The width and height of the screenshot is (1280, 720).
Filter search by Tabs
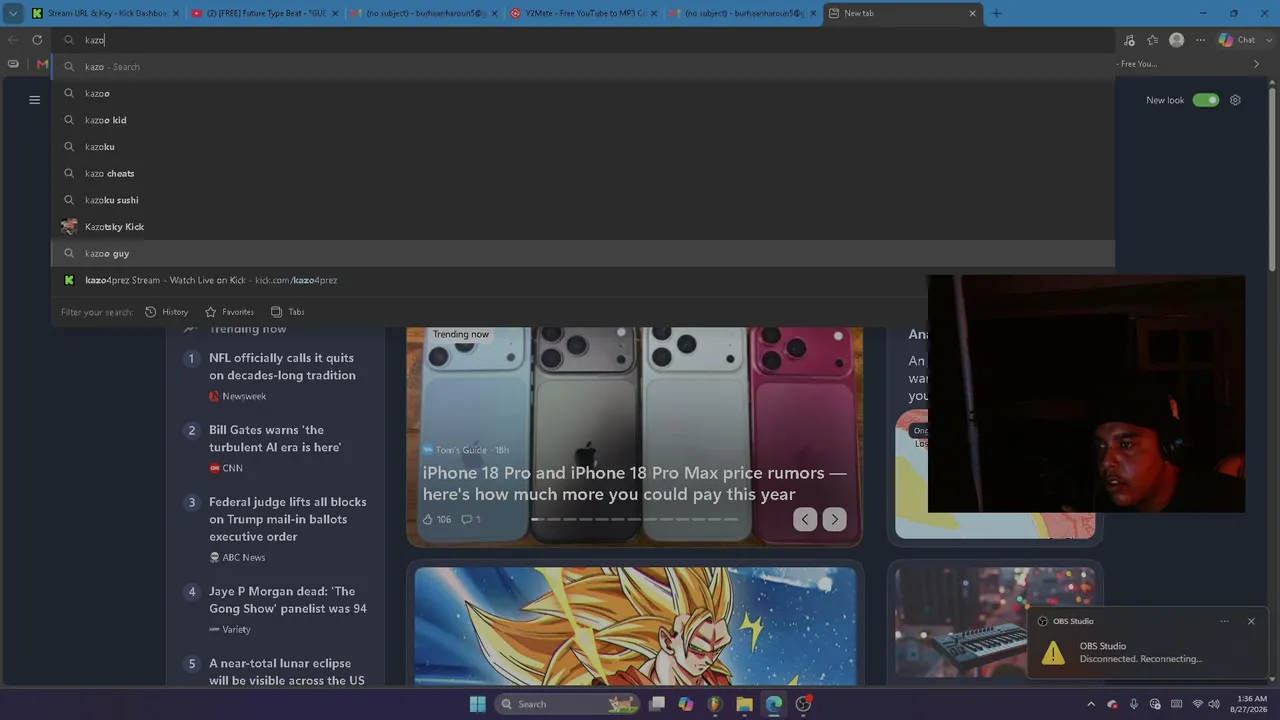pos(288,312)
